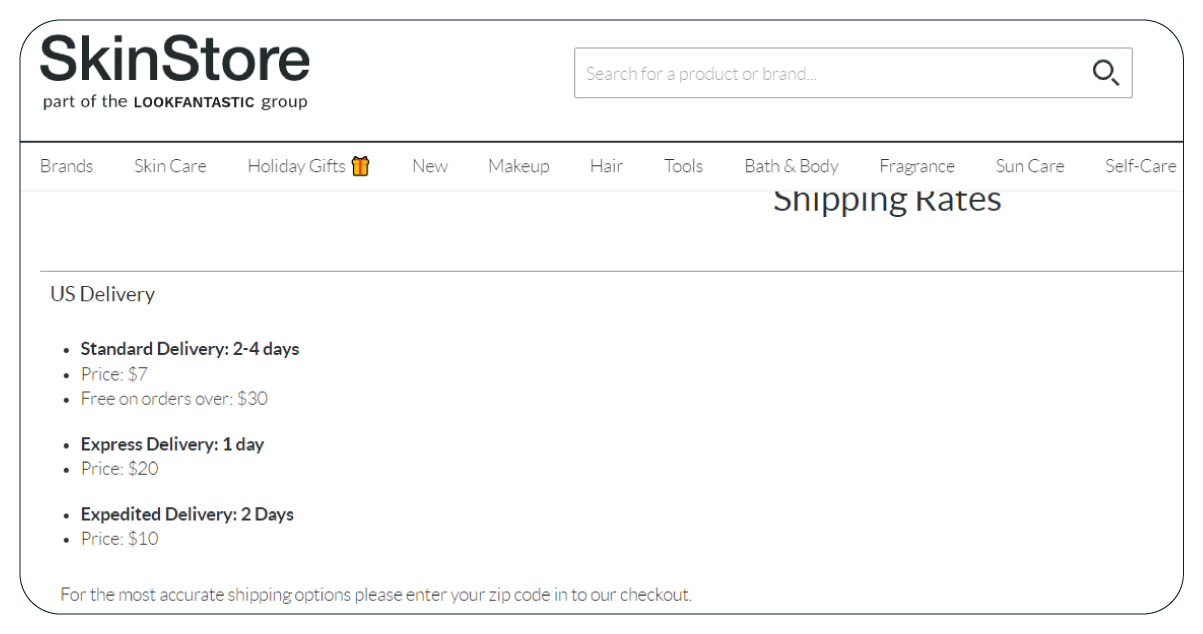Open the Skin Care menu
This screenshot has height=634, width=1203.
point(170,166)
